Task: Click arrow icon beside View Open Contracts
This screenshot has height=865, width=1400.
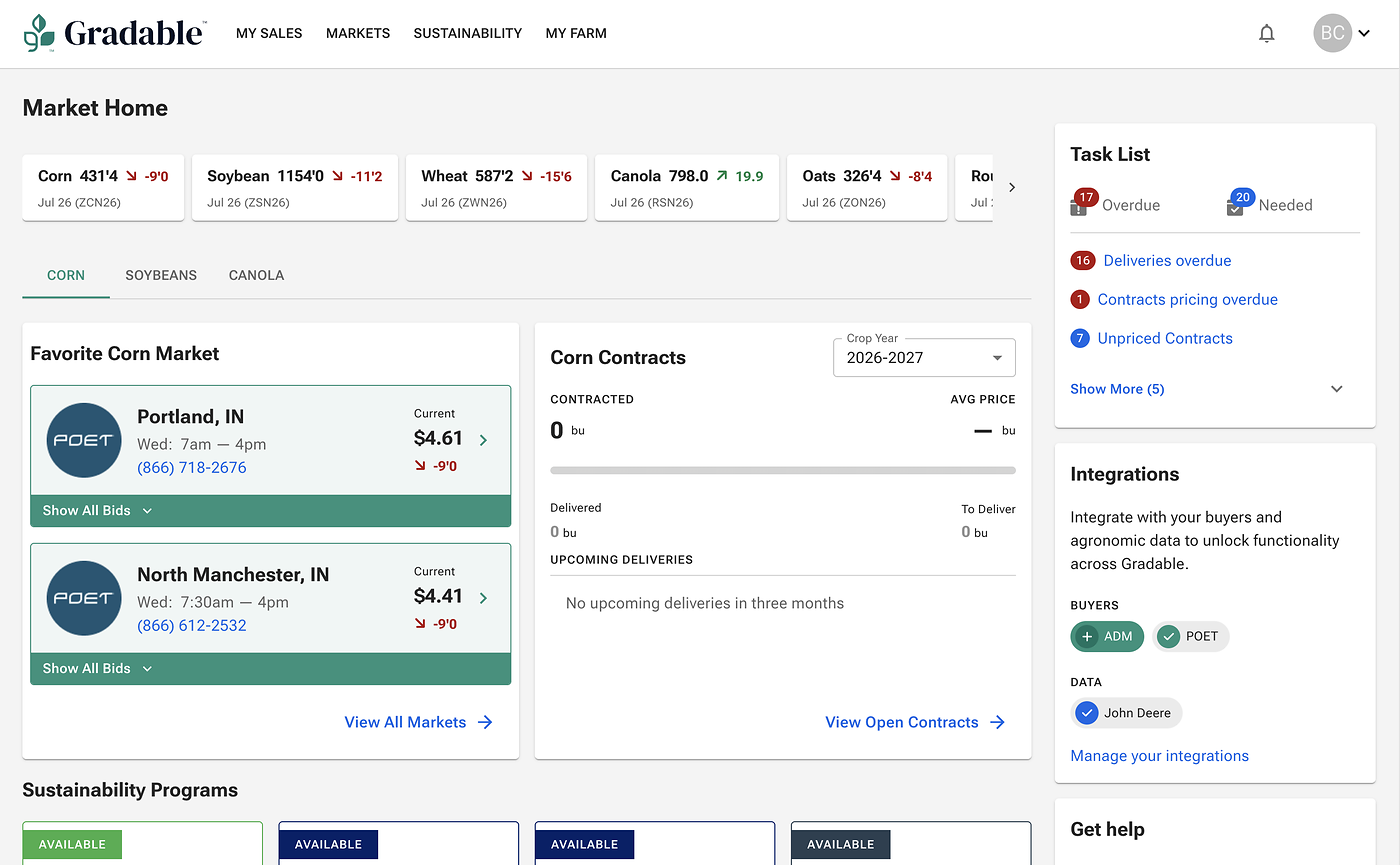Action: [997, 722]
